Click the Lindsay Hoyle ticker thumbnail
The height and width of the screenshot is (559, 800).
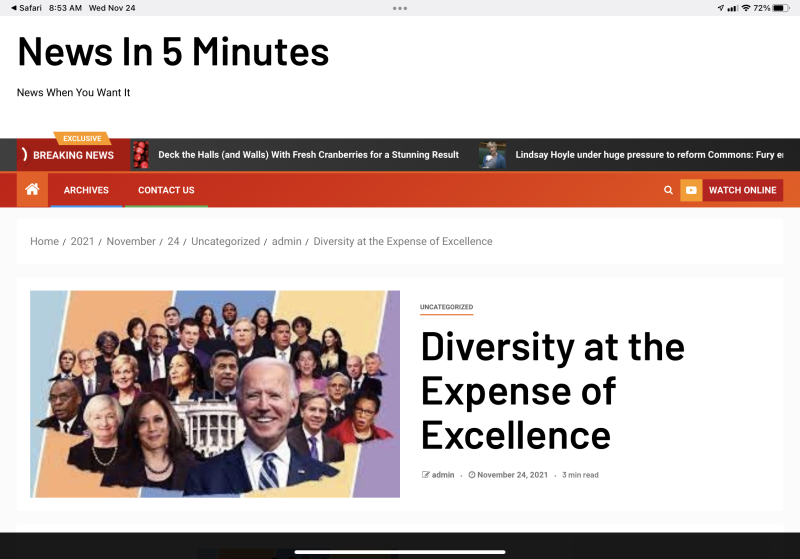tap(492, 155)
